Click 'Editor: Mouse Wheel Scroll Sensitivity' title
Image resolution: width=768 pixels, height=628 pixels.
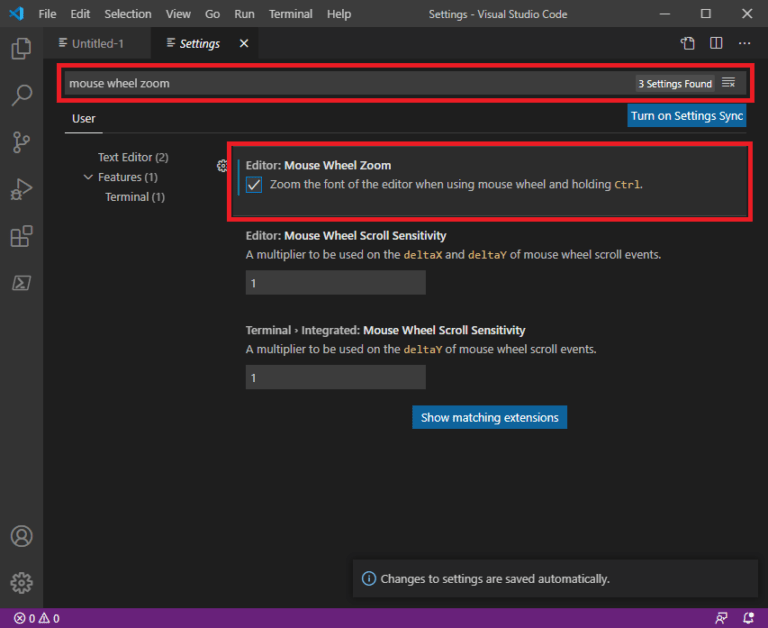[x=346, y=236]
